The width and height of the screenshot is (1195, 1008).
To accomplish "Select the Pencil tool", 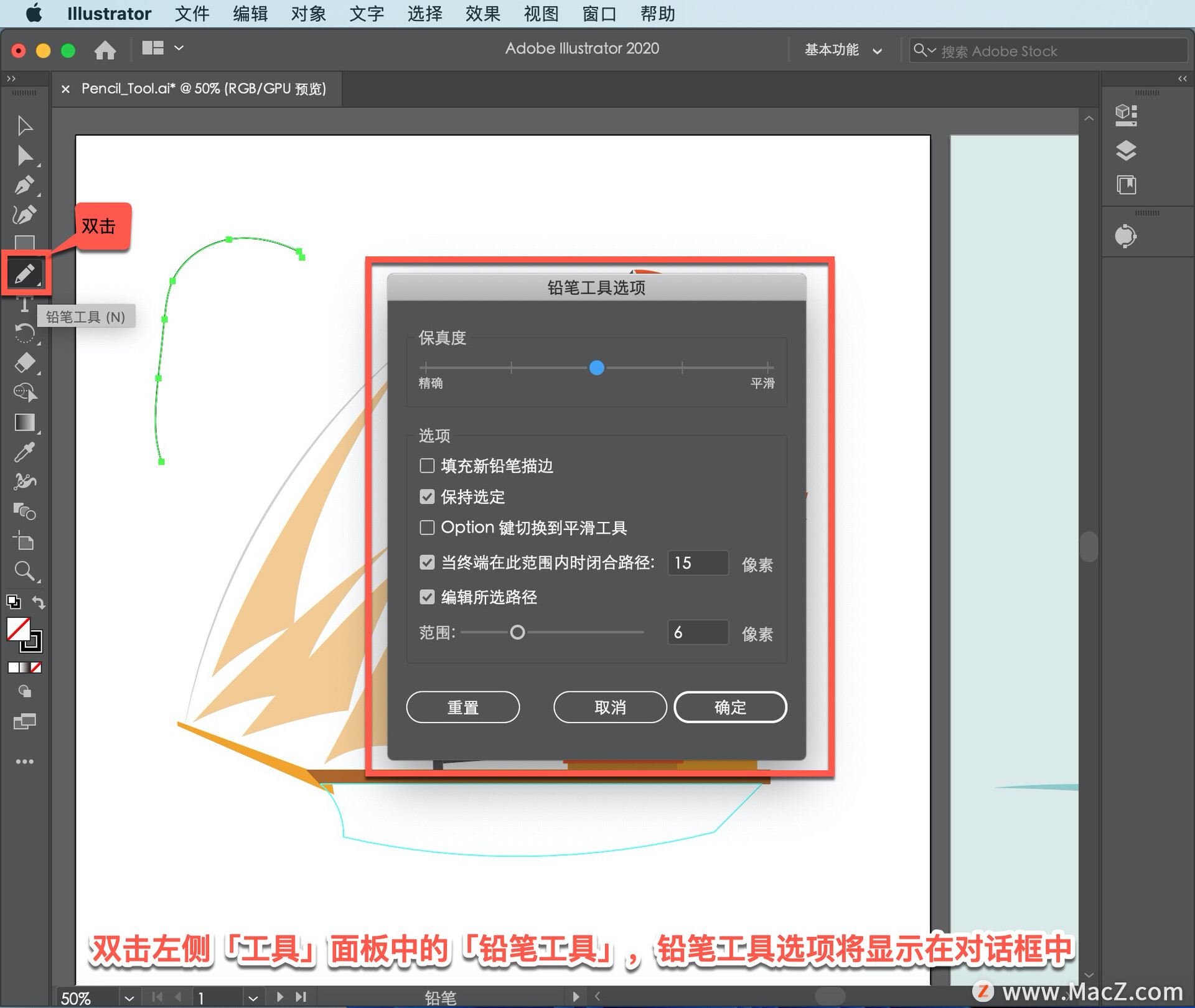I will (25, 273).
